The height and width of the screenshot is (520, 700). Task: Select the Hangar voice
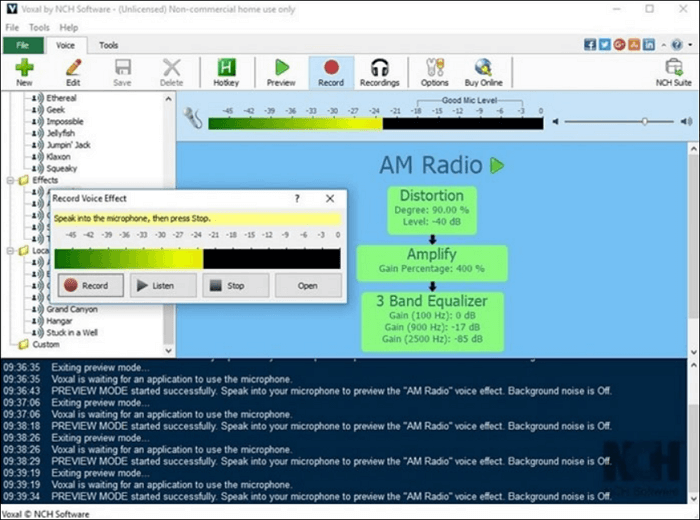tap(59, 321)
